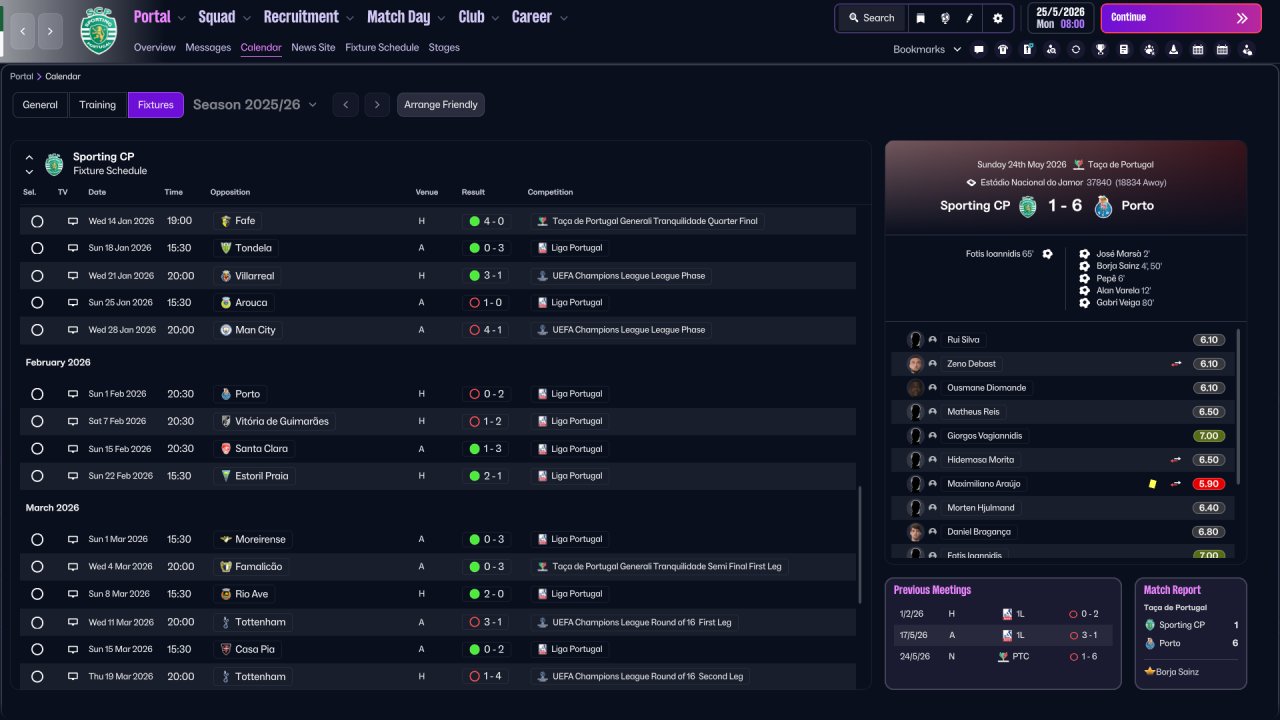Select the Casa Pia fixture radio button

[x=37, y=649]
